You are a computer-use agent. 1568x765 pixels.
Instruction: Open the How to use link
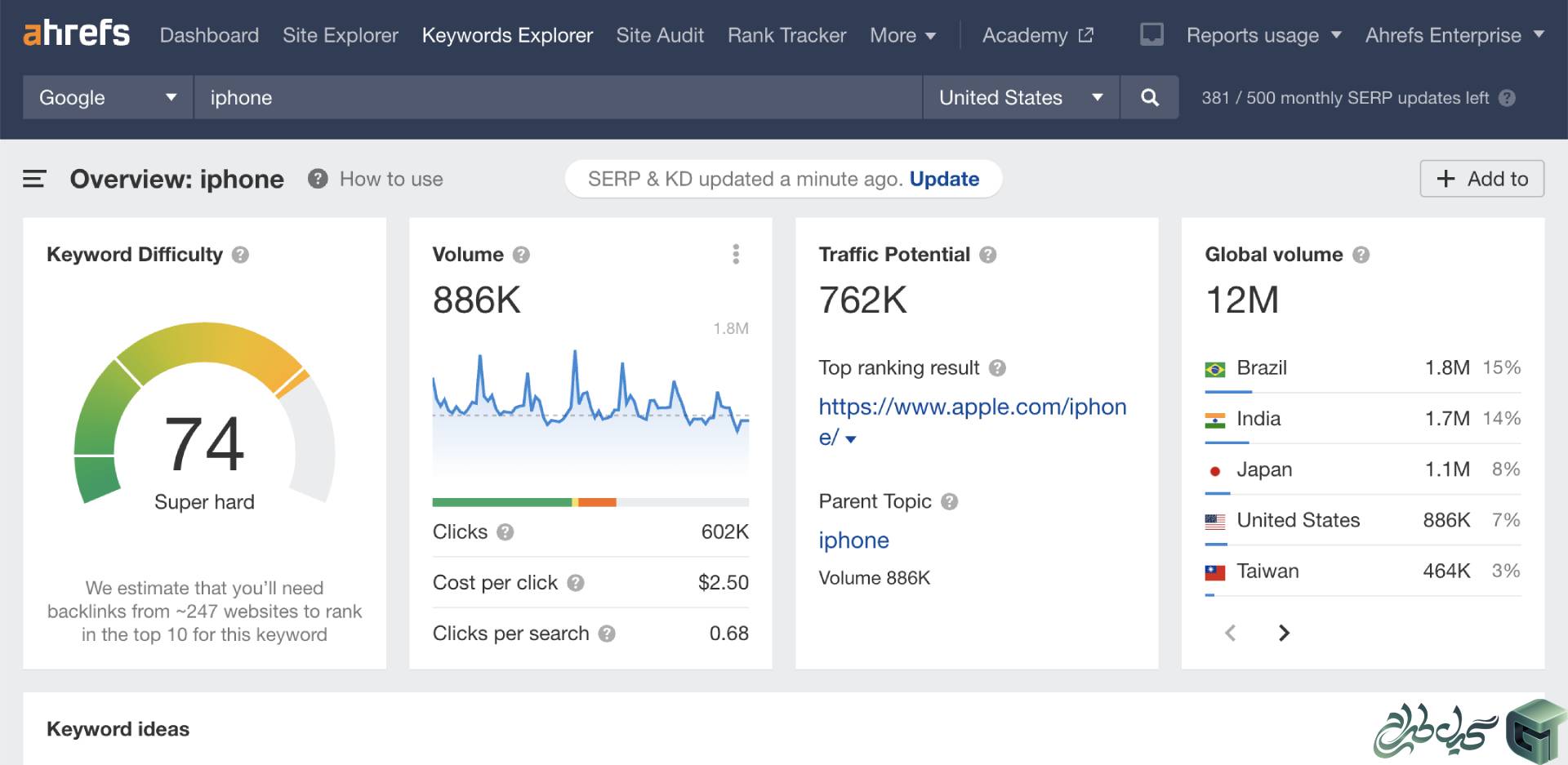pos(391,179)
